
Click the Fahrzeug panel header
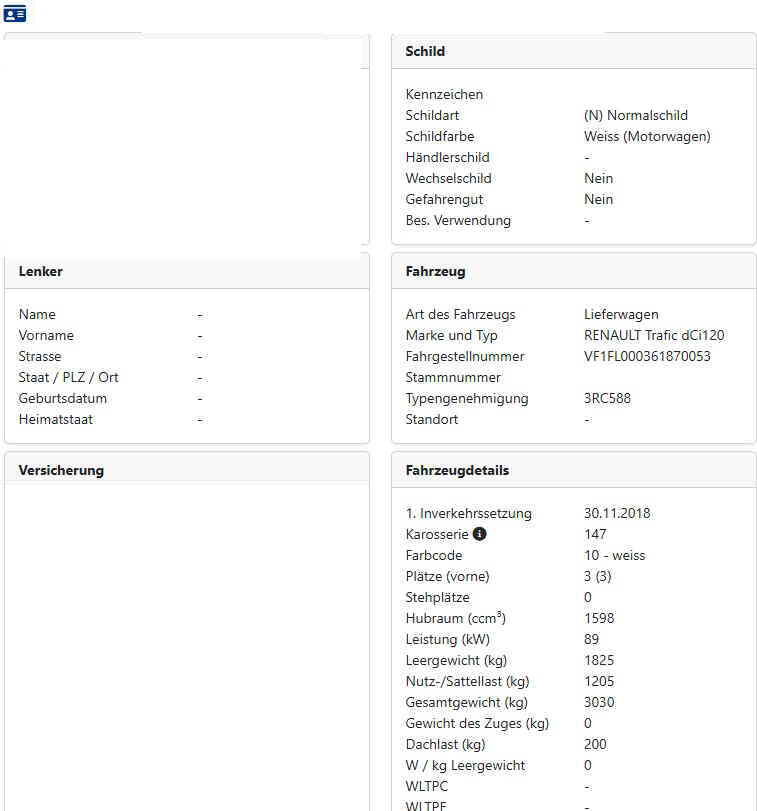pos(574,272)
